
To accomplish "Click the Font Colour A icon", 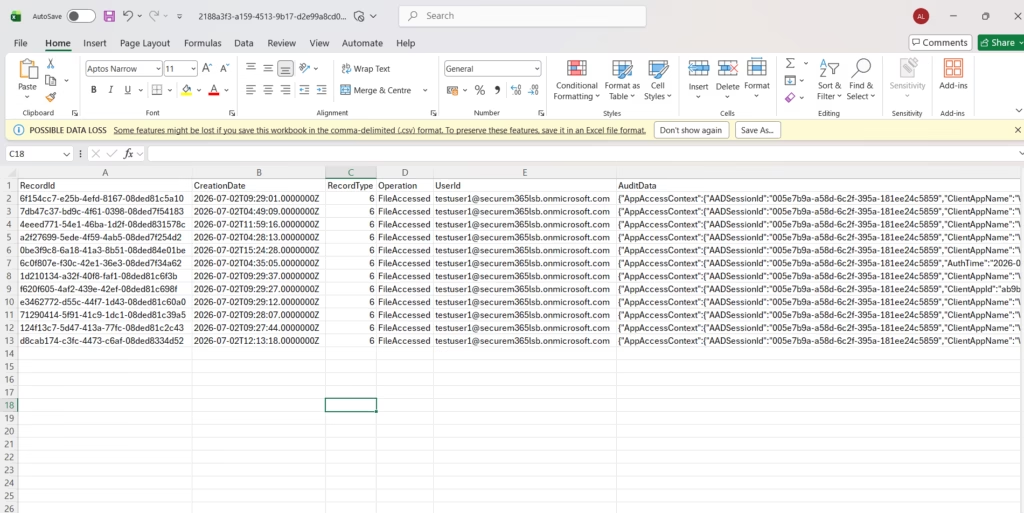I will 214,90.
